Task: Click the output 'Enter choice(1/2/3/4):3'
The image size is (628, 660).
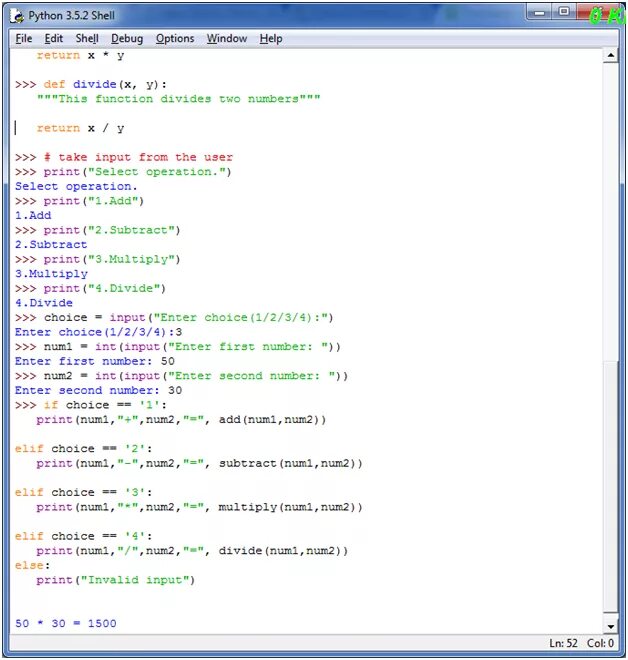Action: click(x=98, y=332)
